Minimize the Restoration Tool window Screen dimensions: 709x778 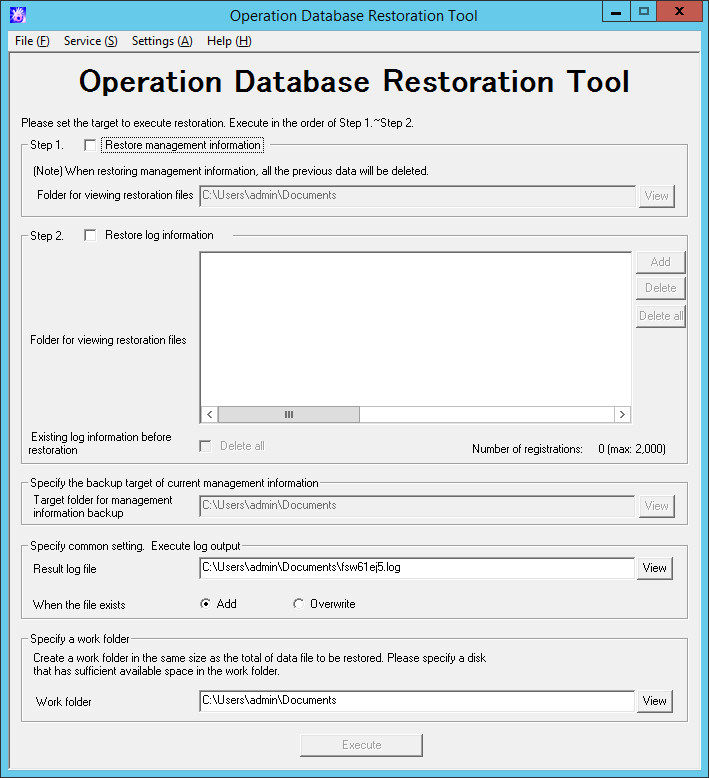(616, 12)
